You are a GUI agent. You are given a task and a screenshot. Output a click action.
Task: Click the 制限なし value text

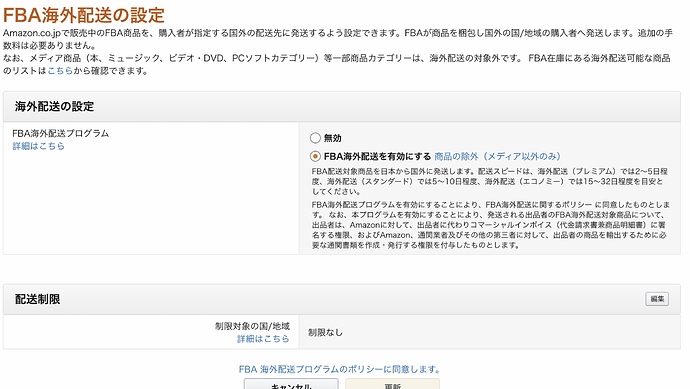click(325, 333)
